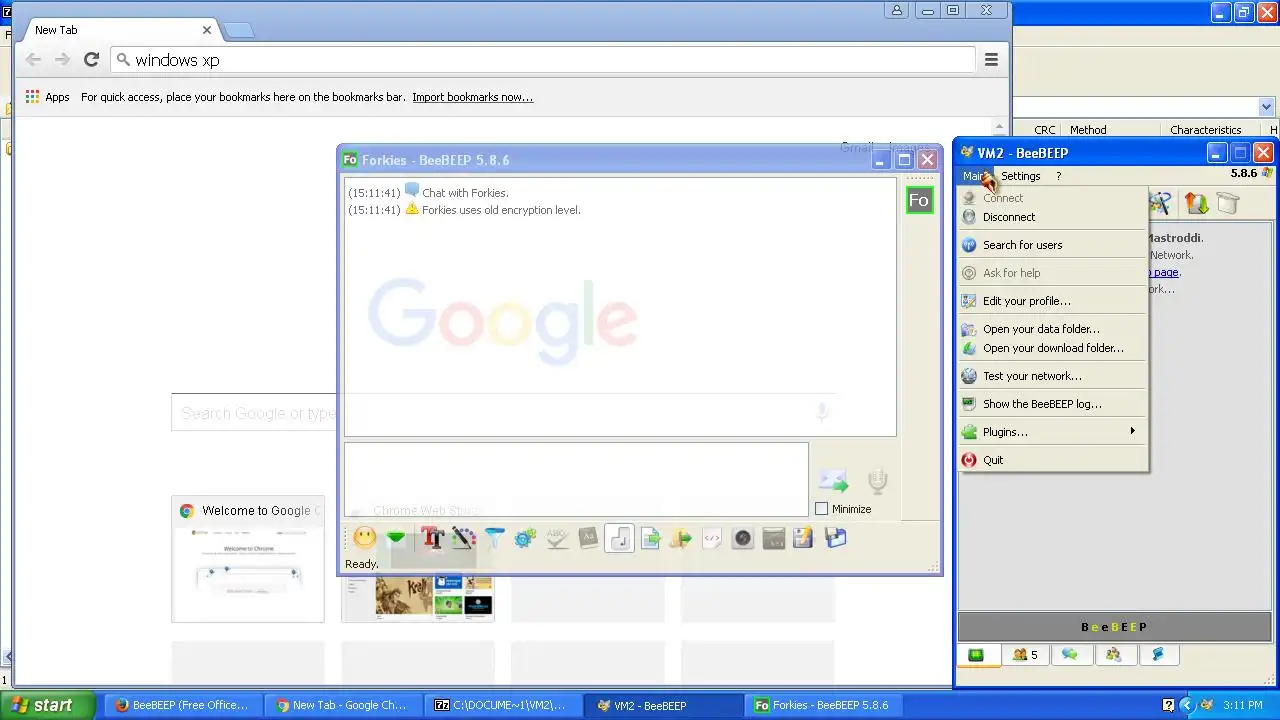This screenshot has height=720, width=1280.
Task: Open chat settings gear icon
Action: tap(525, 538)
